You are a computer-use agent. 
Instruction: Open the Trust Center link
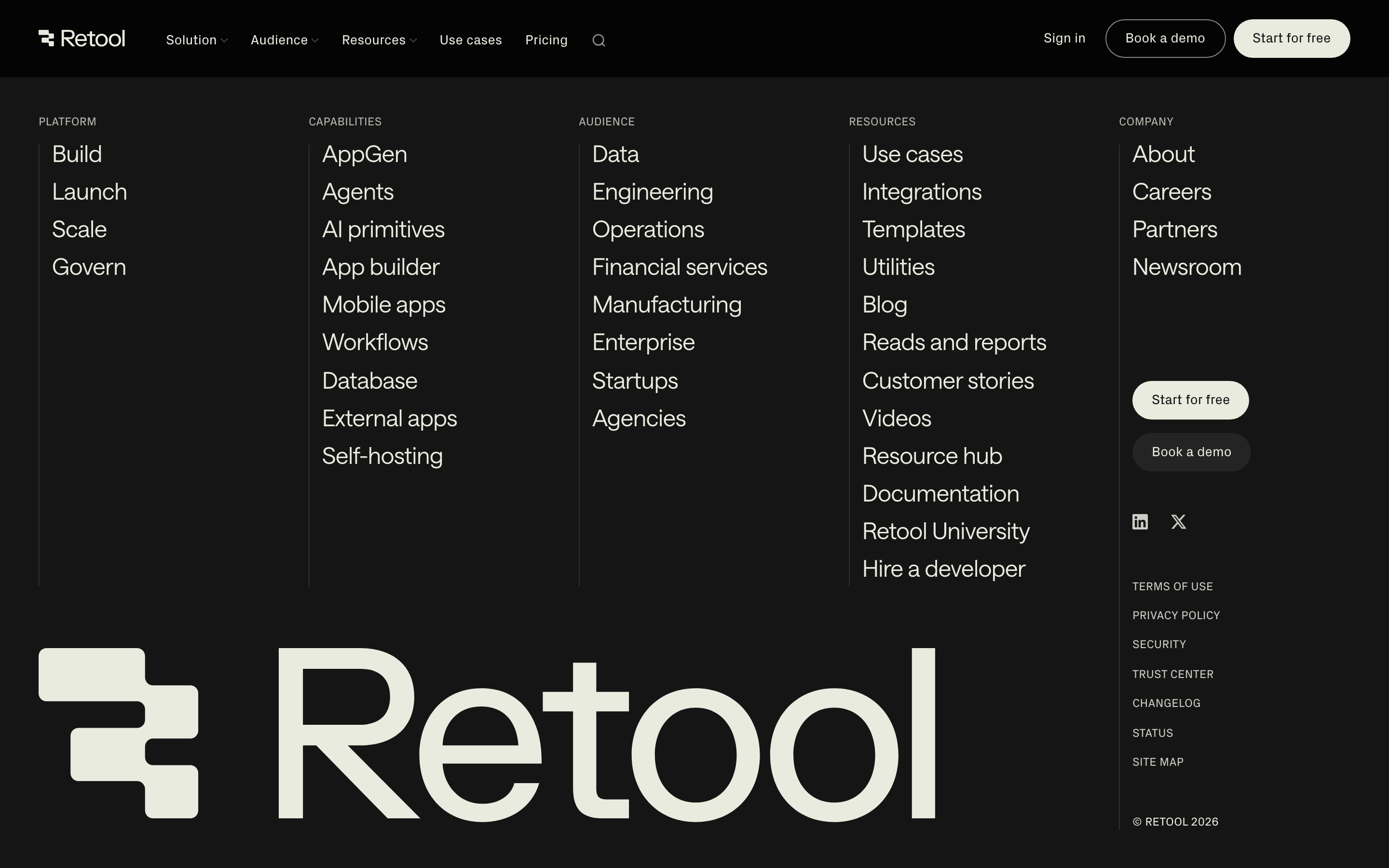(1172, 675)
